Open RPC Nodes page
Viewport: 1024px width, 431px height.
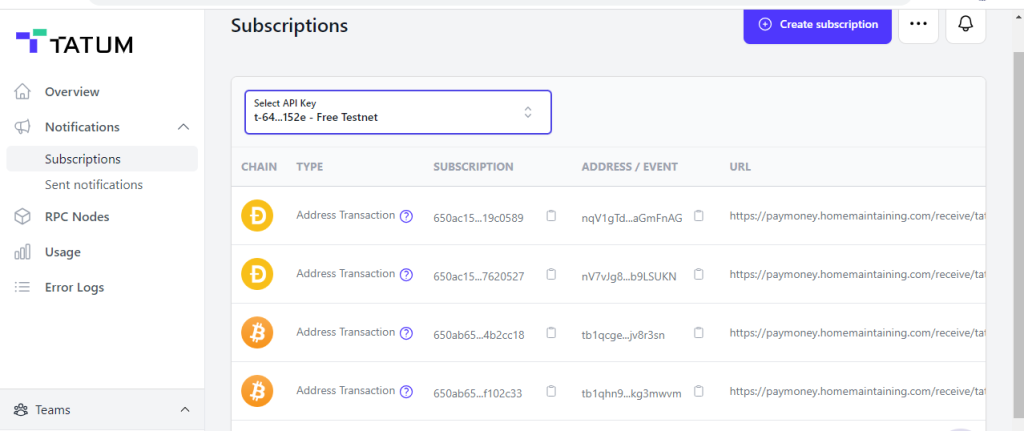point(76,217)
